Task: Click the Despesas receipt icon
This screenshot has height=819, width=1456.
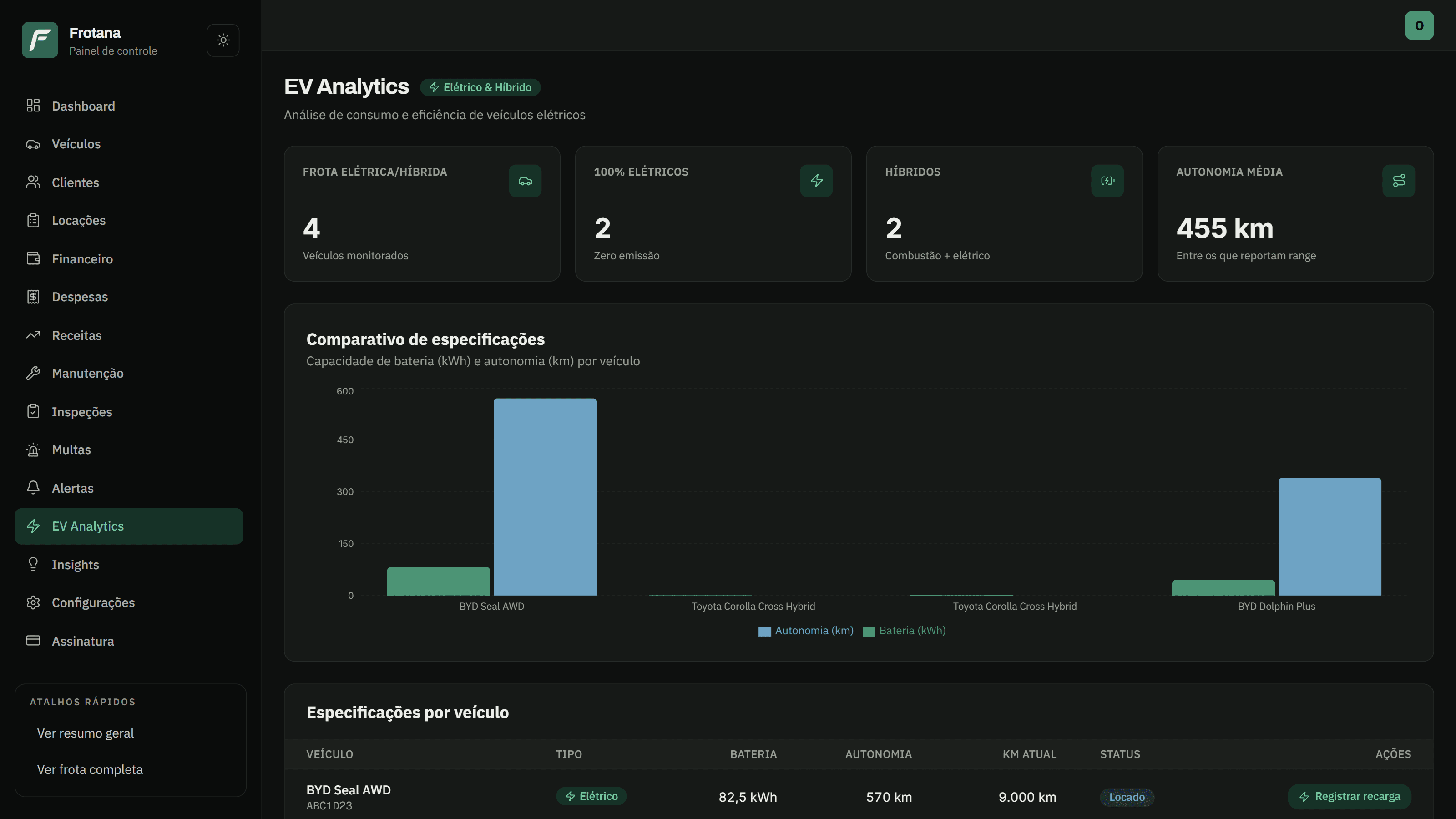Action: point(33,297)
